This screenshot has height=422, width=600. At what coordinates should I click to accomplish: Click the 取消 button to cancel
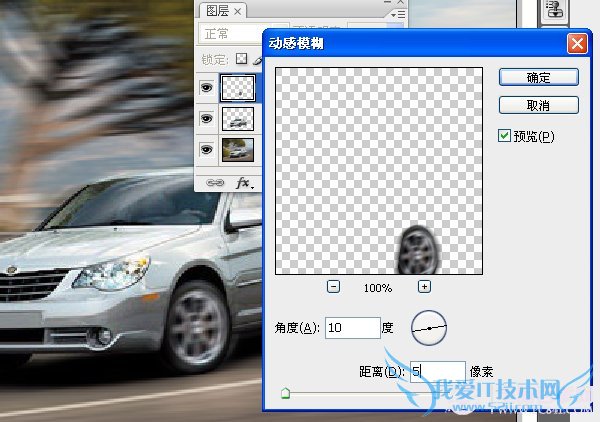click(x=538, y=105)
